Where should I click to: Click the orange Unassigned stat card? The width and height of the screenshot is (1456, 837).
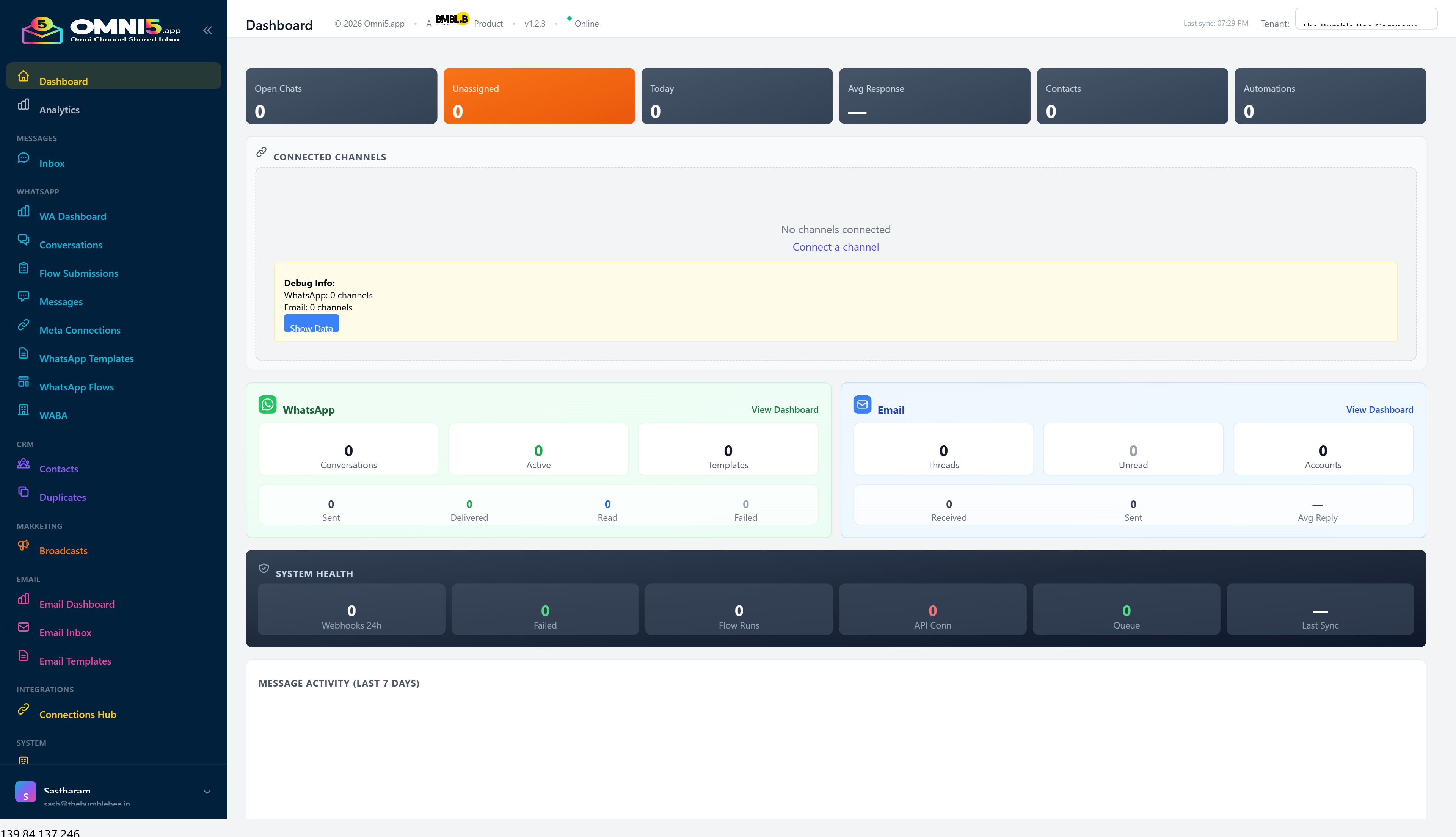538,96
